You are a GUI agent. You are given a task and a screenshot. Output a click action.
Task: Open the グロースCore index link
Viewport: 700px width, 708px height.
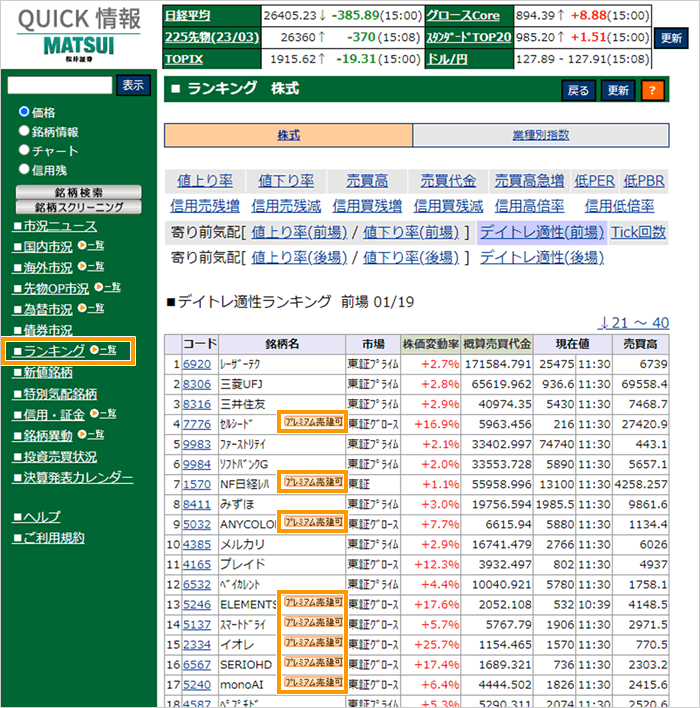click(x=463, y=16)
